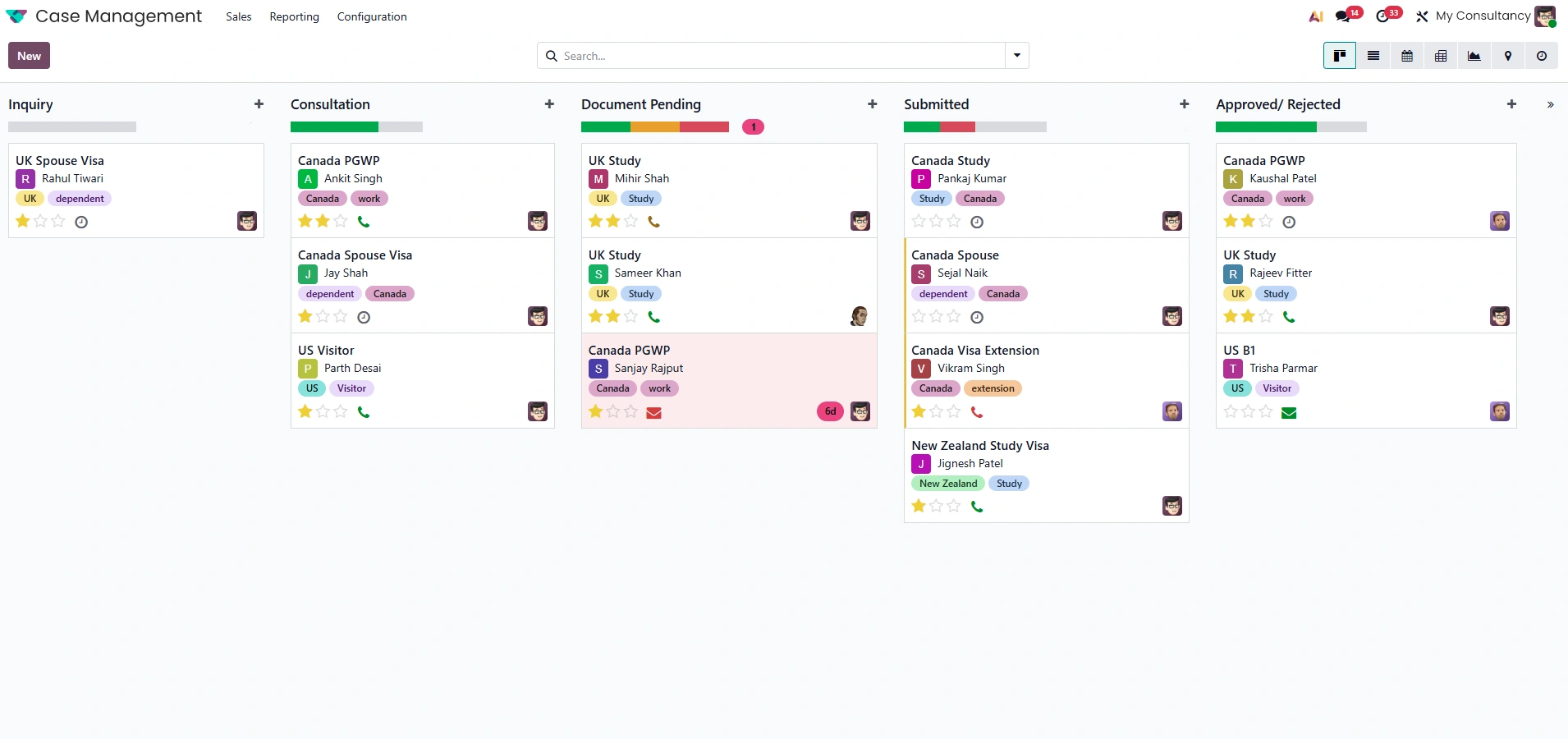Screen dimensions: 1568x739
Task: Expand the search options dropdown arrow
Action: coord(1017,55)
